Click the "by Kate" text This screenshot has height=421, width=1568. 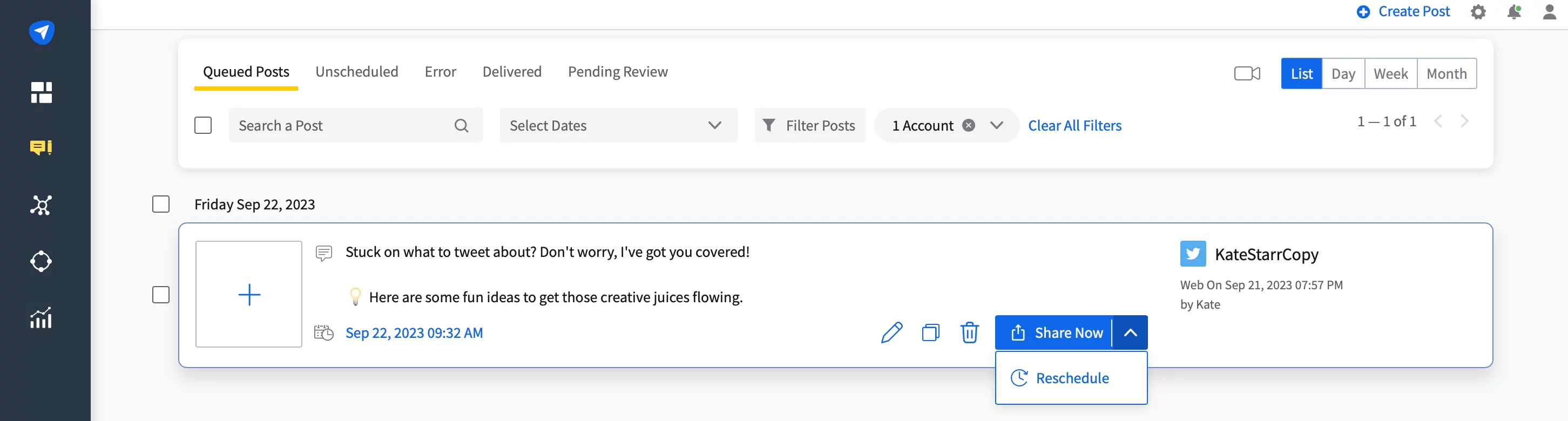click(1200, 304)
